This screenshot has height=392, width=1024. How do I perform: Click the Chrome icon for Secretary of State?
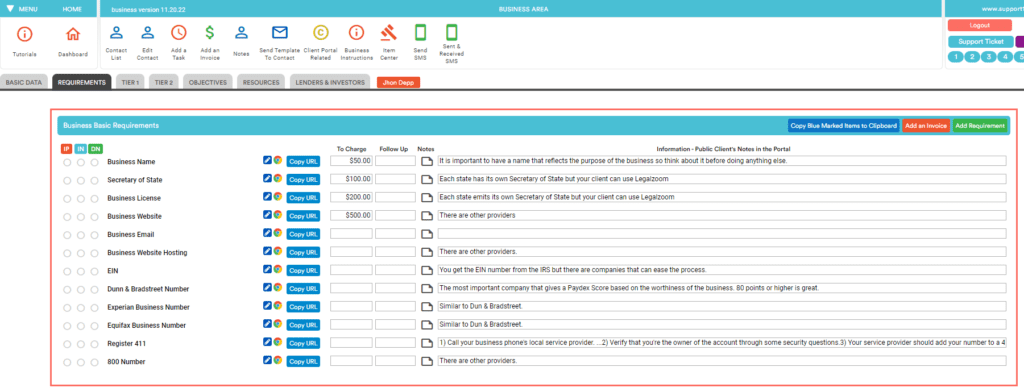click(278, 178)
